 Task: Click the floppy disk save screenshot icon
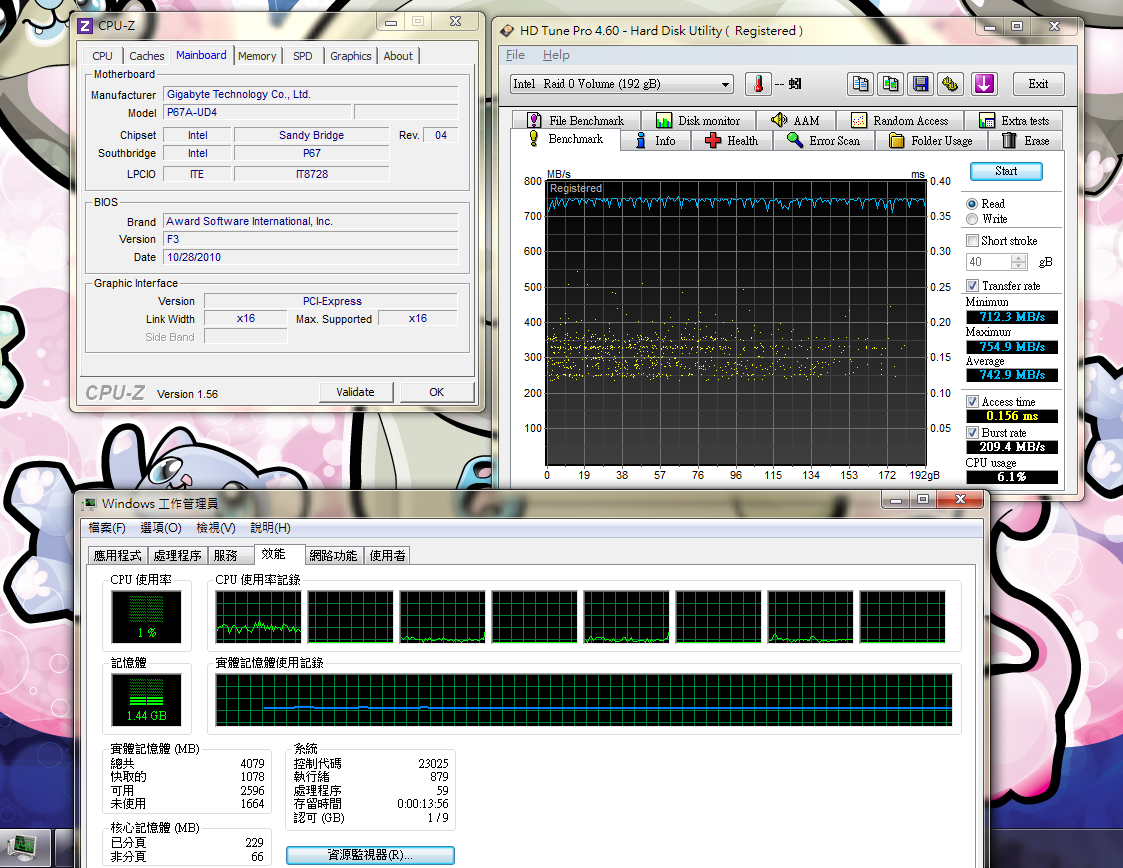coord(920,84)
